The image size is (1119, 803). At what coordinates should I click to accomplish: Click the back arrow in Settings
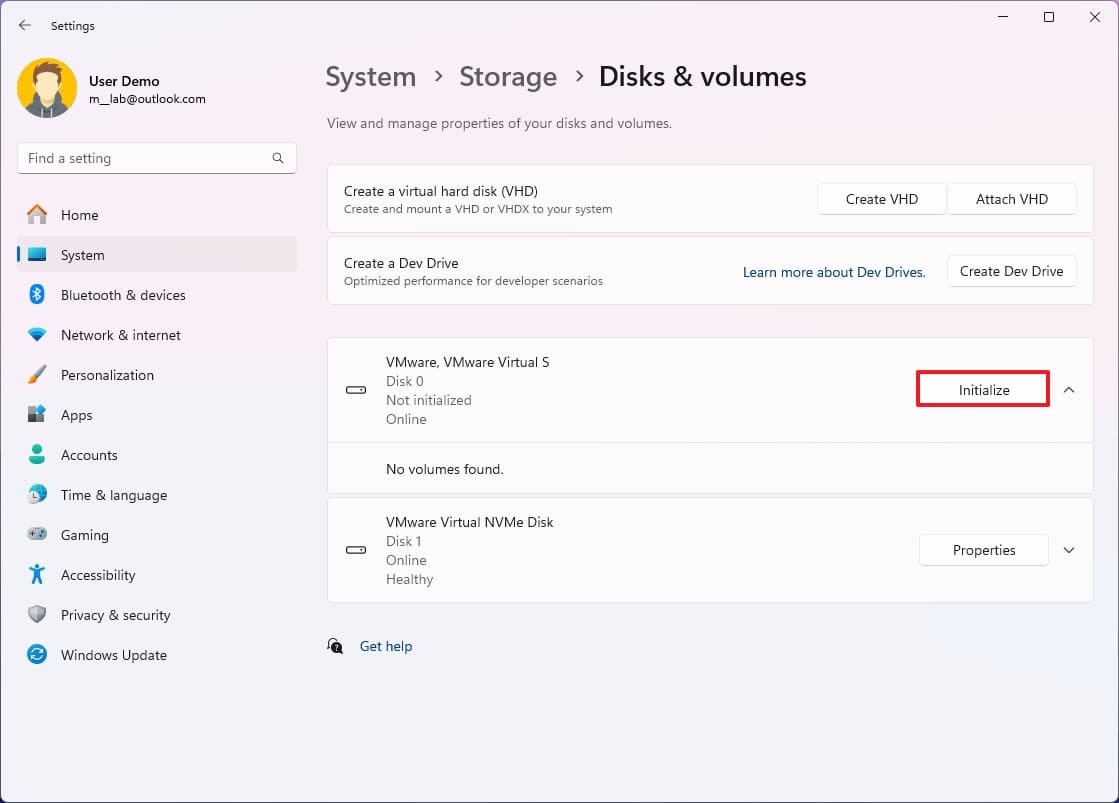pyautogui.click(x=25, y=25)
